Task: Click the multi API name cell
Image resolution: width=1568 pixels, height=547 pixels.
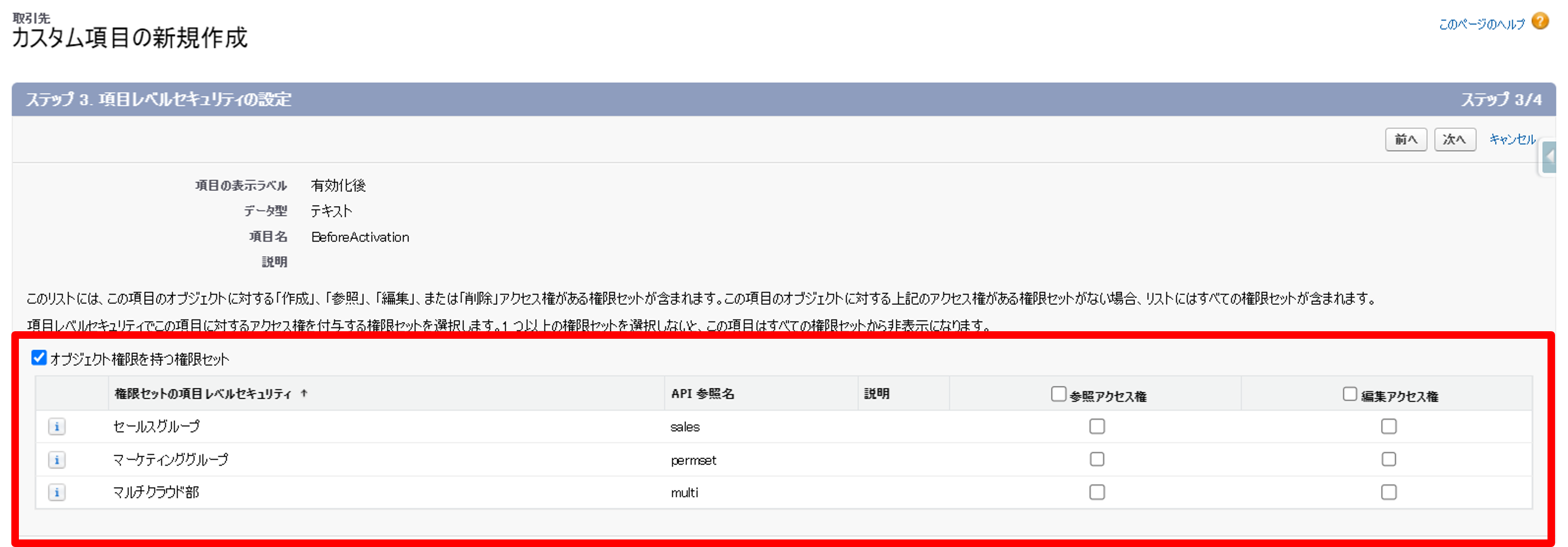Action: point(684,492)
